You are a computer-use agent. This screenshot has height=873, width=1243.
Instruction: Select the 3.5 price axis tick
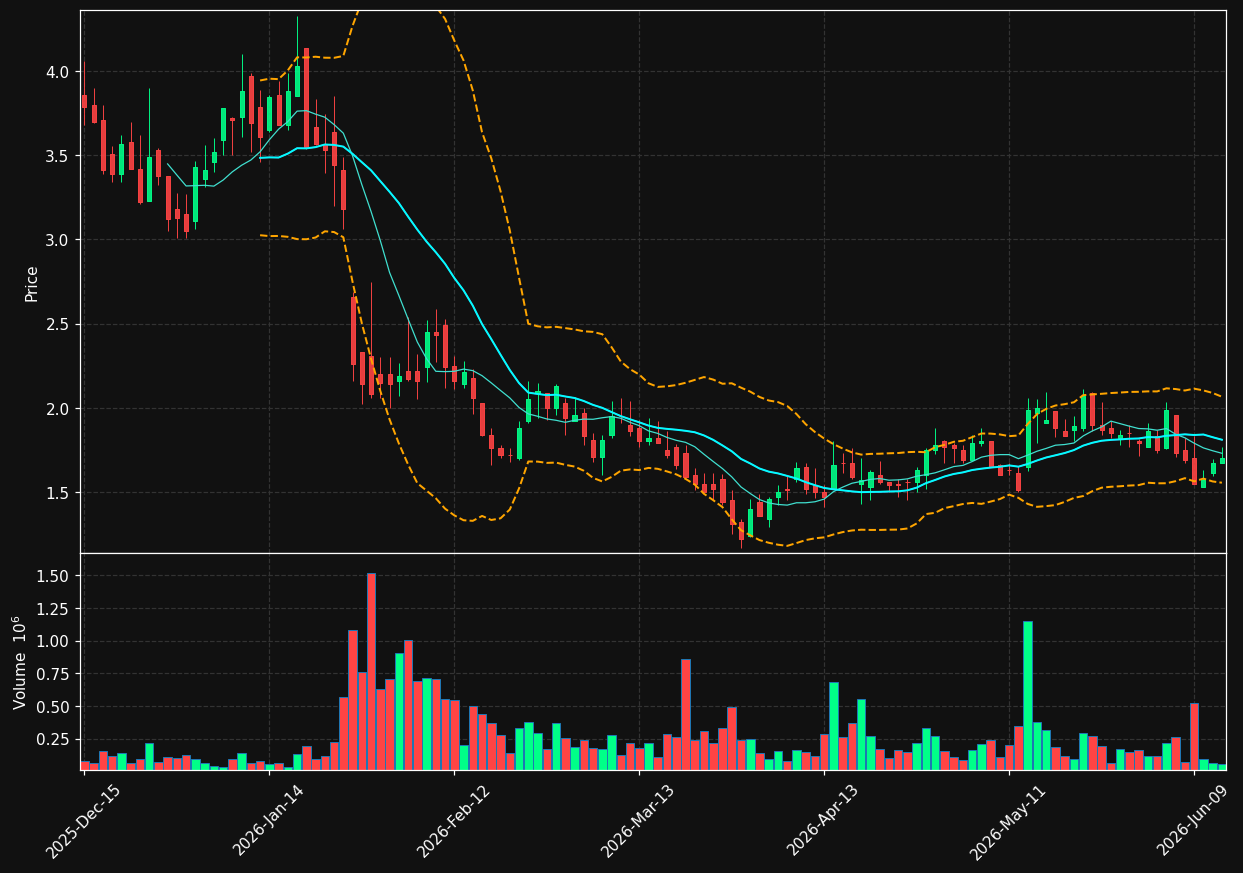click(57, 156)
